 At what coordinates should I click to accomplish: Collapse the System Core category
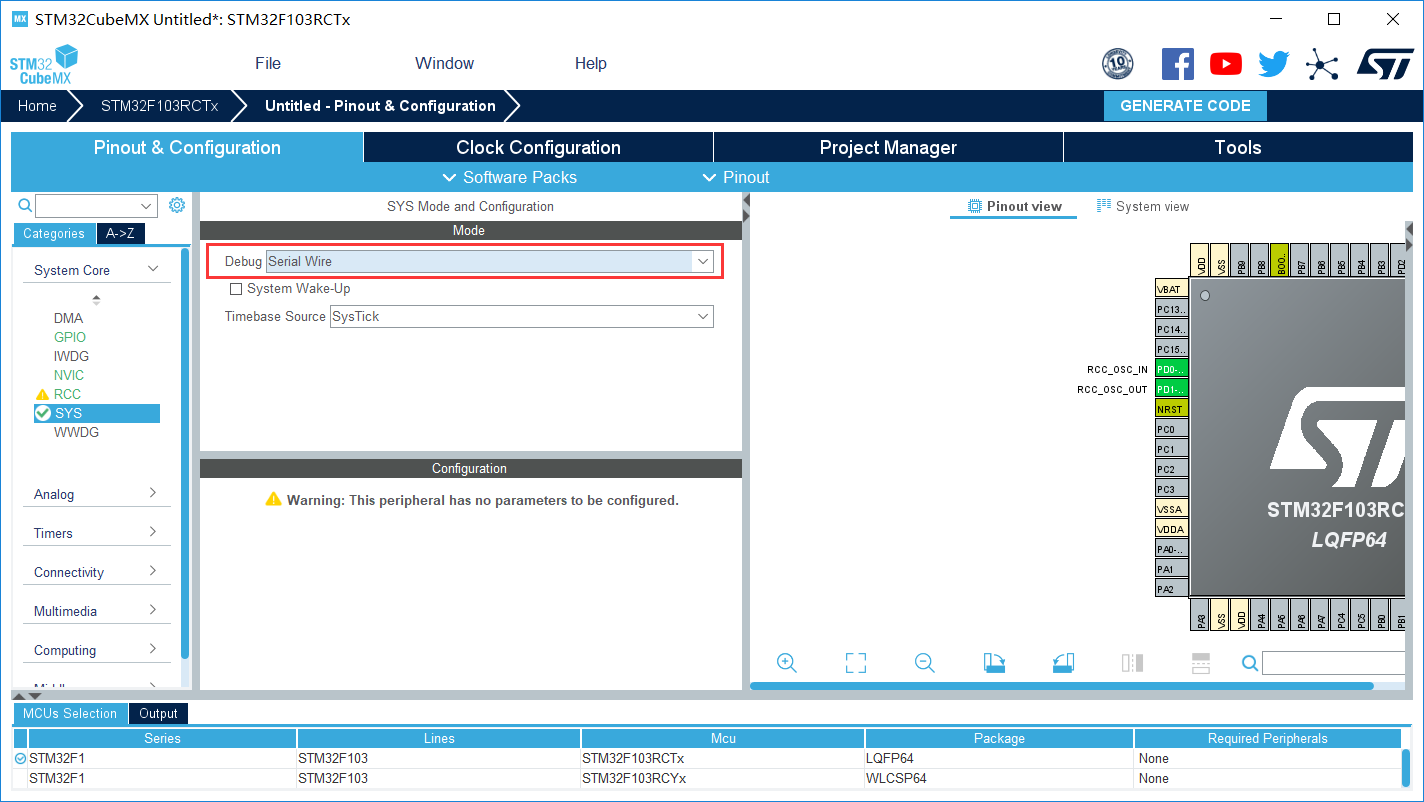[x=153, y=269]
